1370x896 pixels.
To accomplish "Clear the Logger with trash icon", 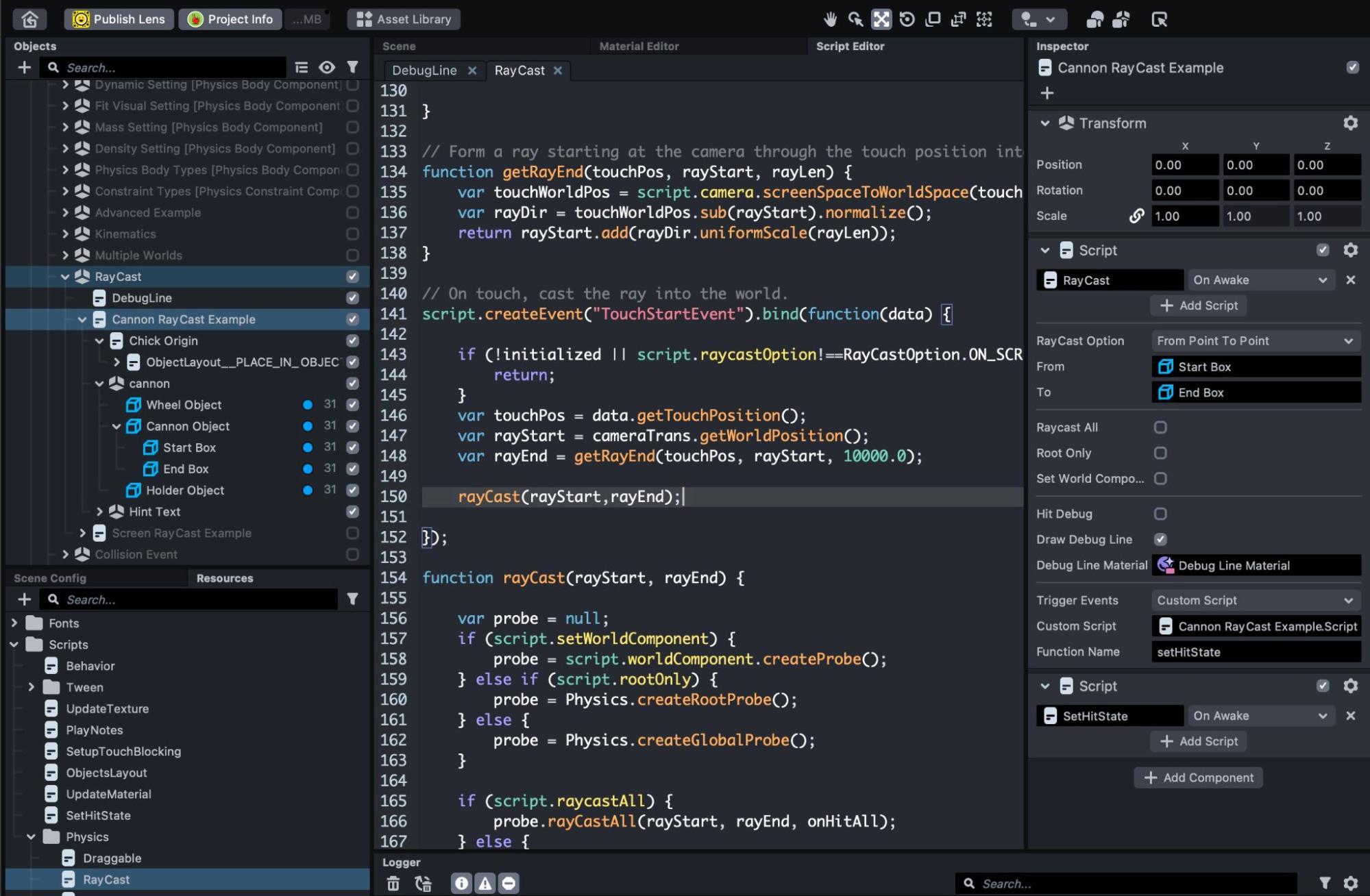I will 393,884.
